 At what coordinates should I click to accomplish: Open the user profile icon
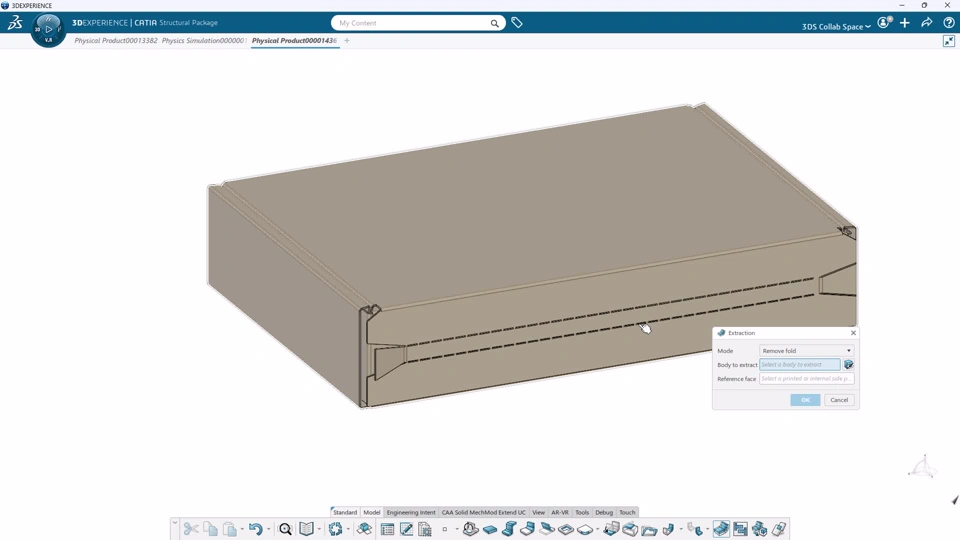883,23
